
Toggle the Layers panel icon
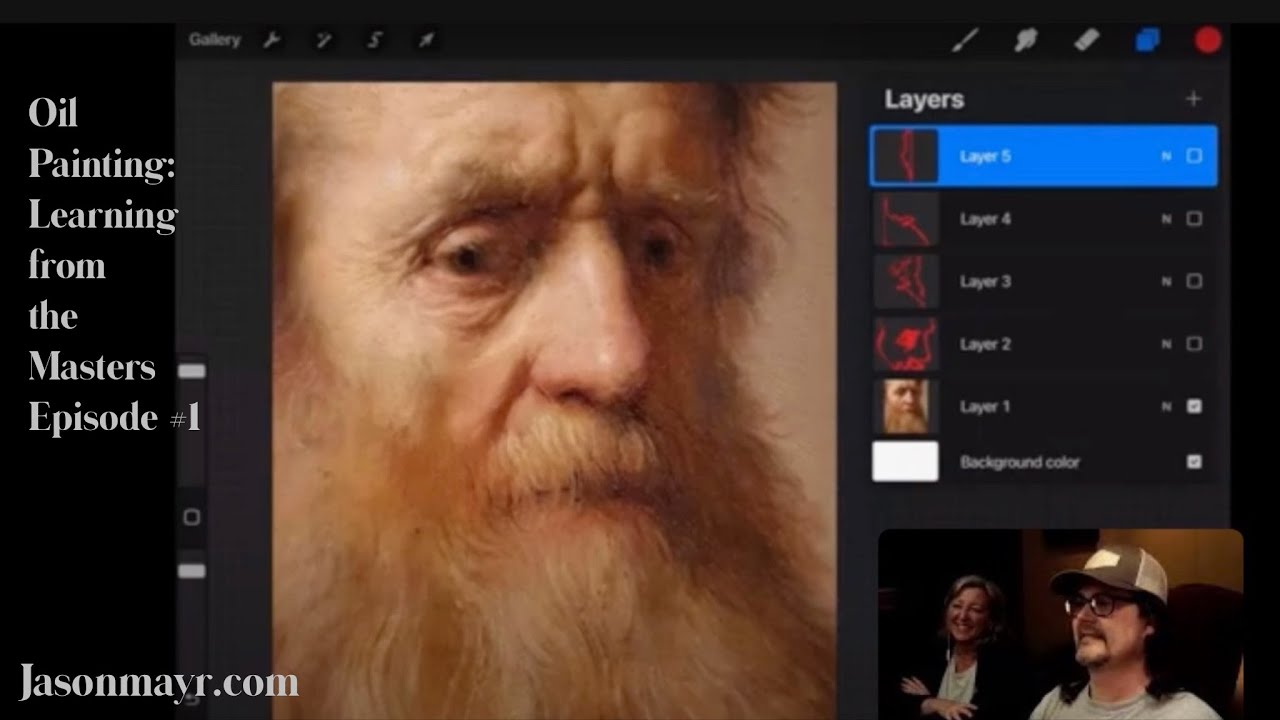pyautogui.click(x=1148, y=40)
